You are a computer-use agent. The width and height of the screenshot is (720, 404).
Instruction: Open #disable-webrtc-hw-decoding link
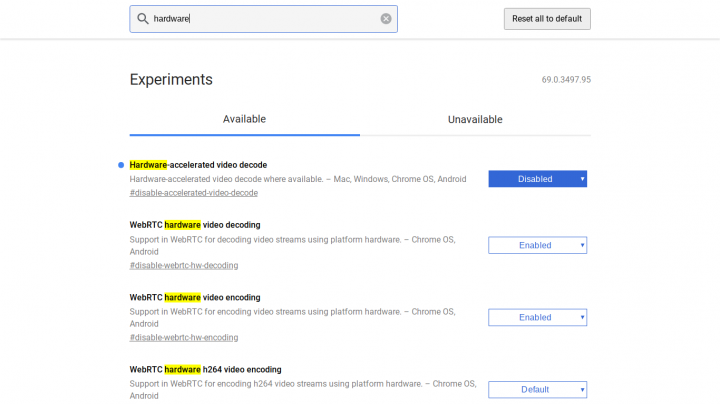click(x=184, y=265)
